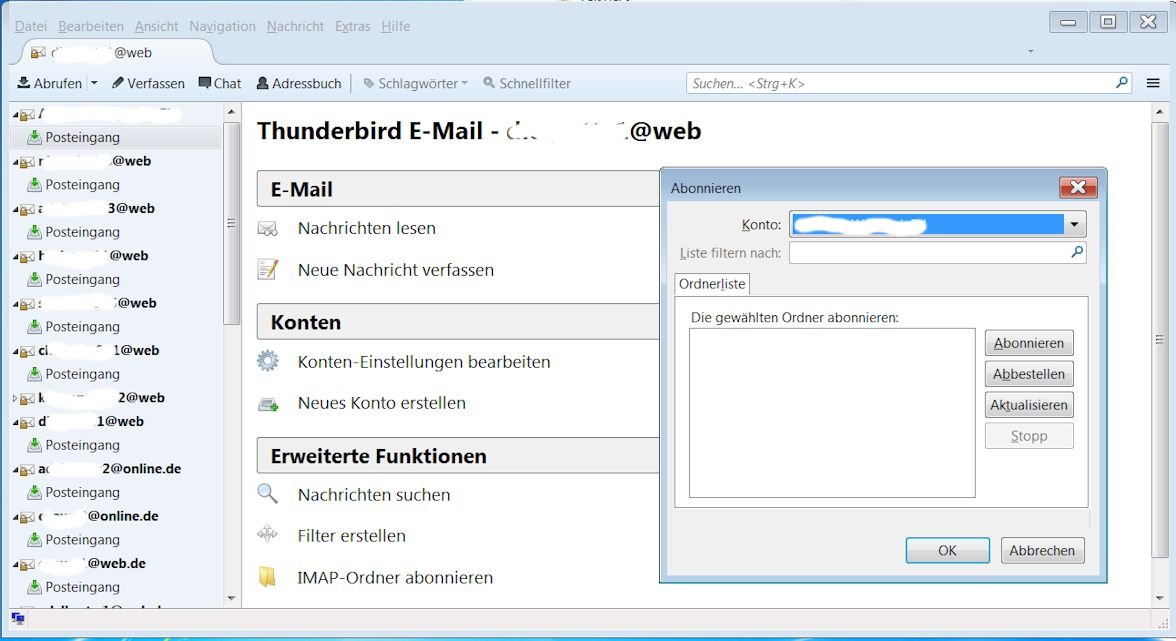Click the Abonnieren button in the dialog
Viewport: 1176px width, 641px height.
[x=1029, y=343]
